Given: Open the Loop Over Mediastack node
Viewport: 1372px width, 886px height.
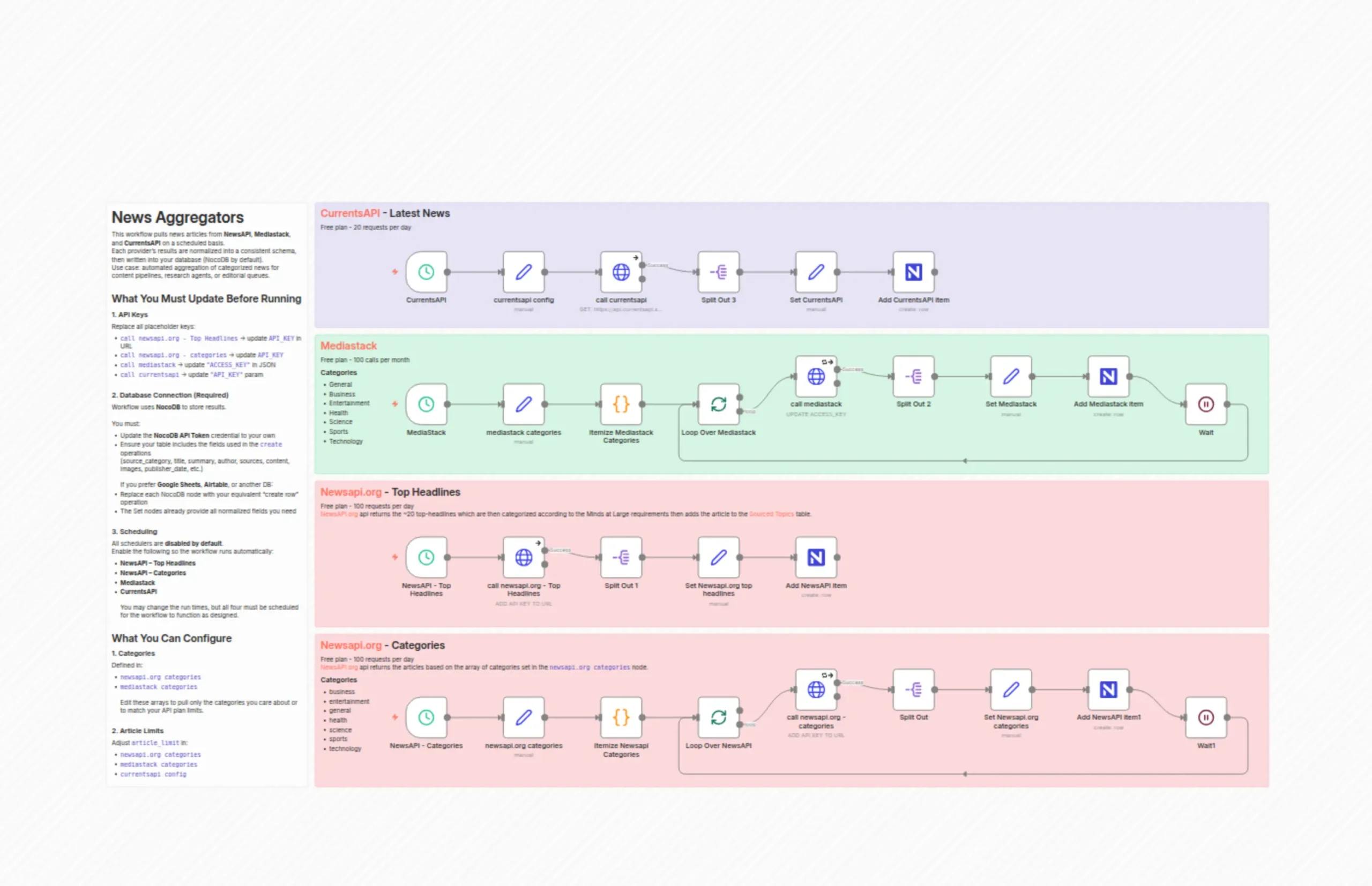Looking at the screenshot, I should click(x=718, y=404).
